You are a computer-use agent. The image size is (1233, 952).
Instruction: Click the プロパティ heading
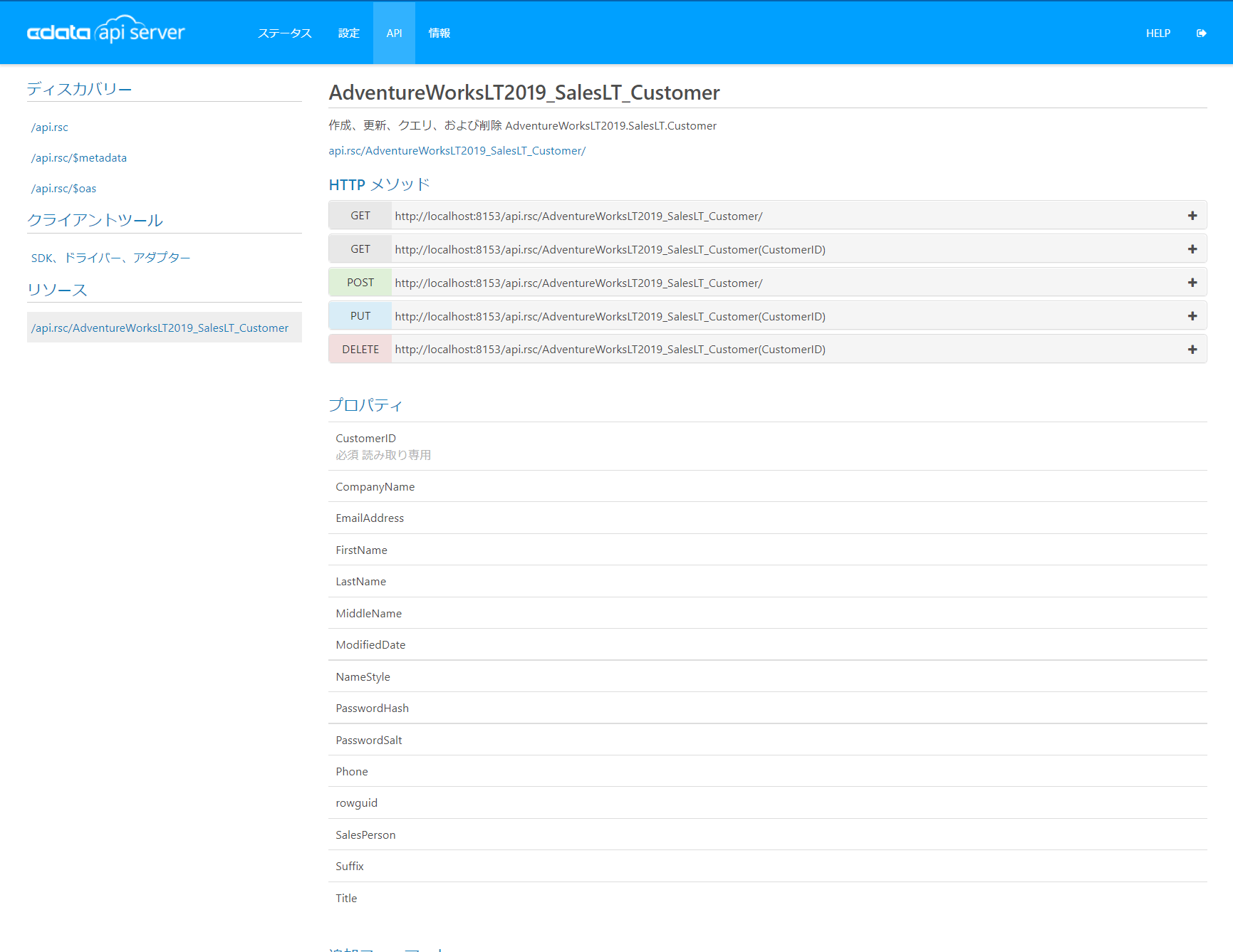tap(366, 405)
